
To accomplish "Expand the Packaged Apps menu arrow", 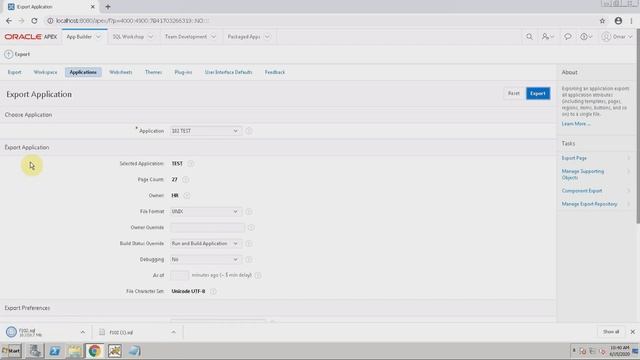I will [267, 37].
